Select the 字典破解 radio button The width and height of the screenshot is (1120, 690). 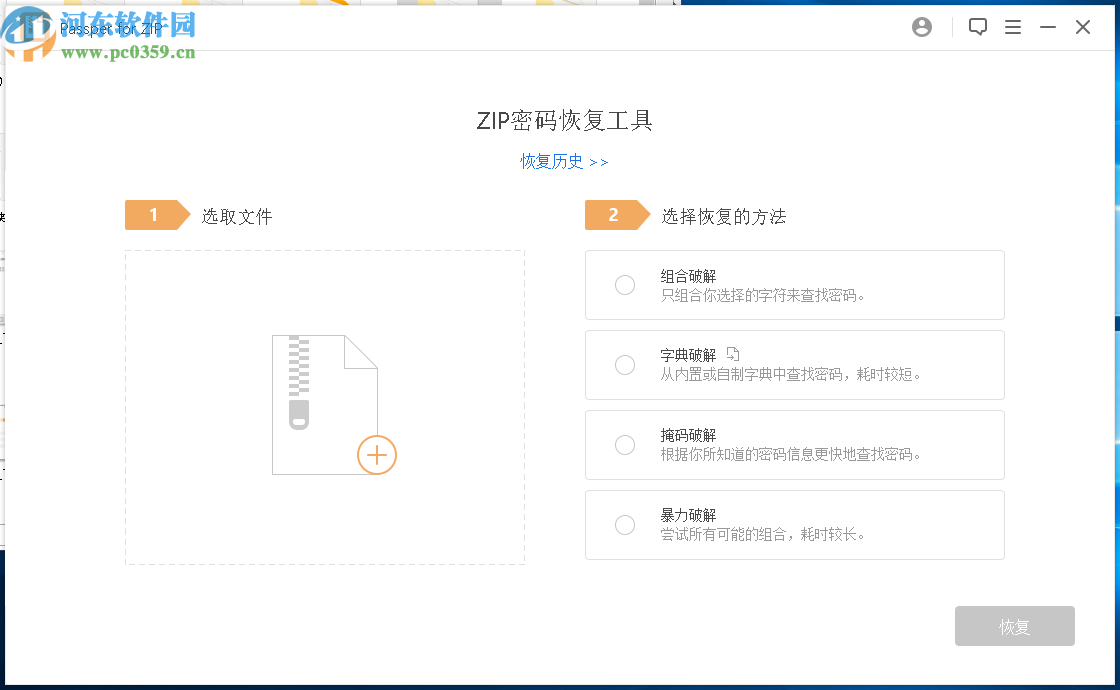(625, 365)
